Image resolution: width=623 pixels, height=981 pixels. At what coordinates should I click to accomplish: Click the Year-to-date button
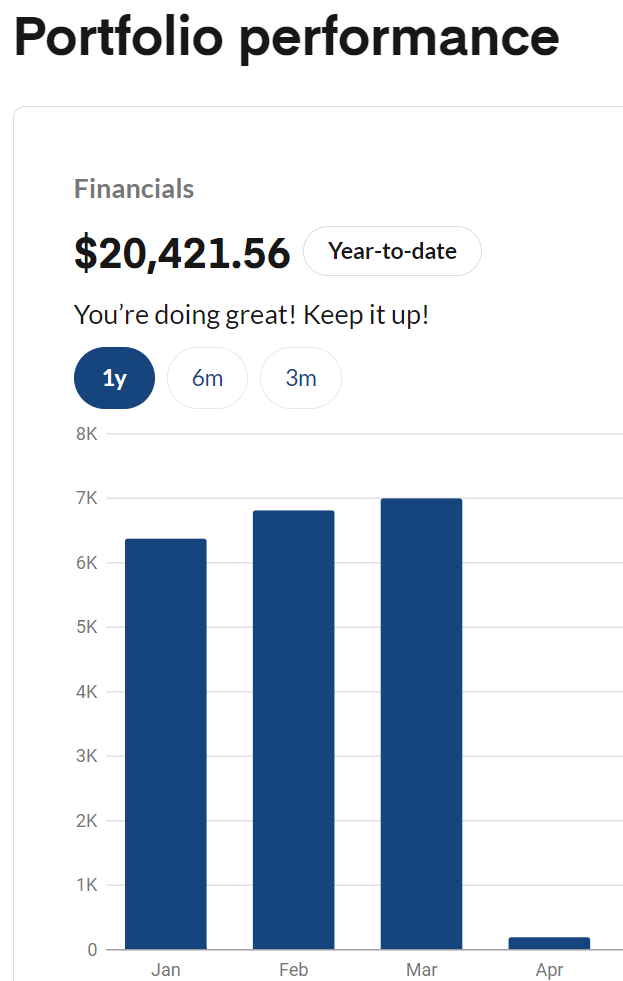(x=392, y=251)
